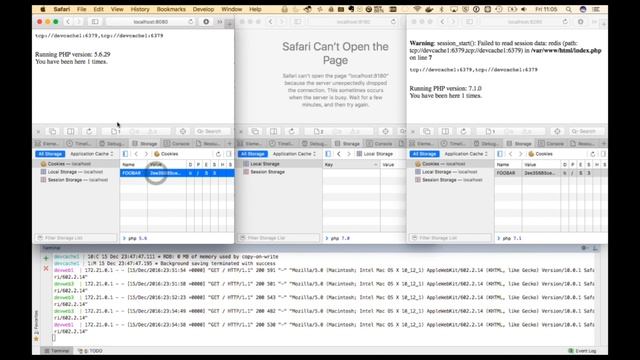640x360 pixels.
Task: Switch to Elements tab in right inspector
Action: tap(422, 144)
